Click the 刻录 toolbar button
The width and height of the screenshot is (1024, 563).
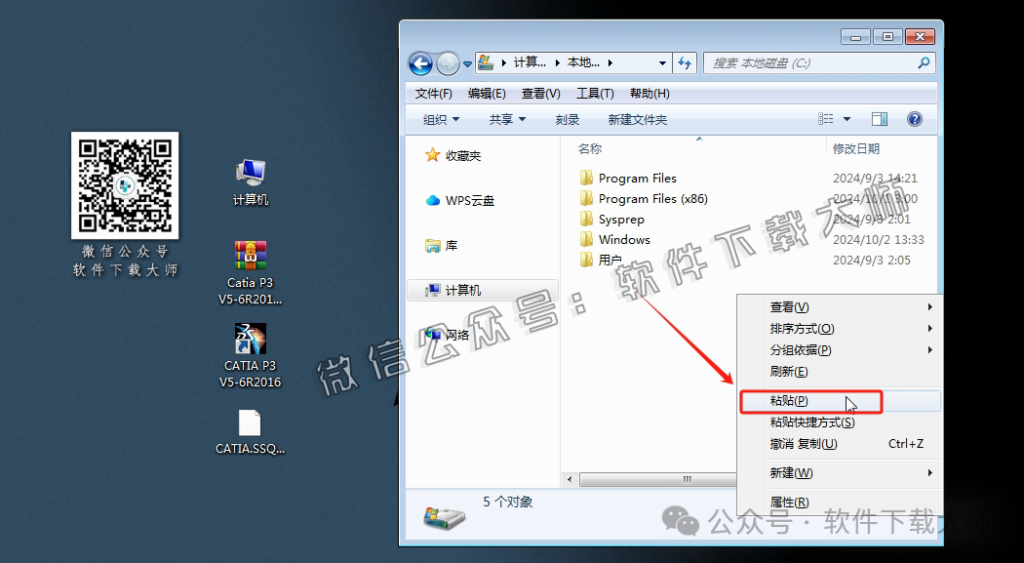[568, 120]
